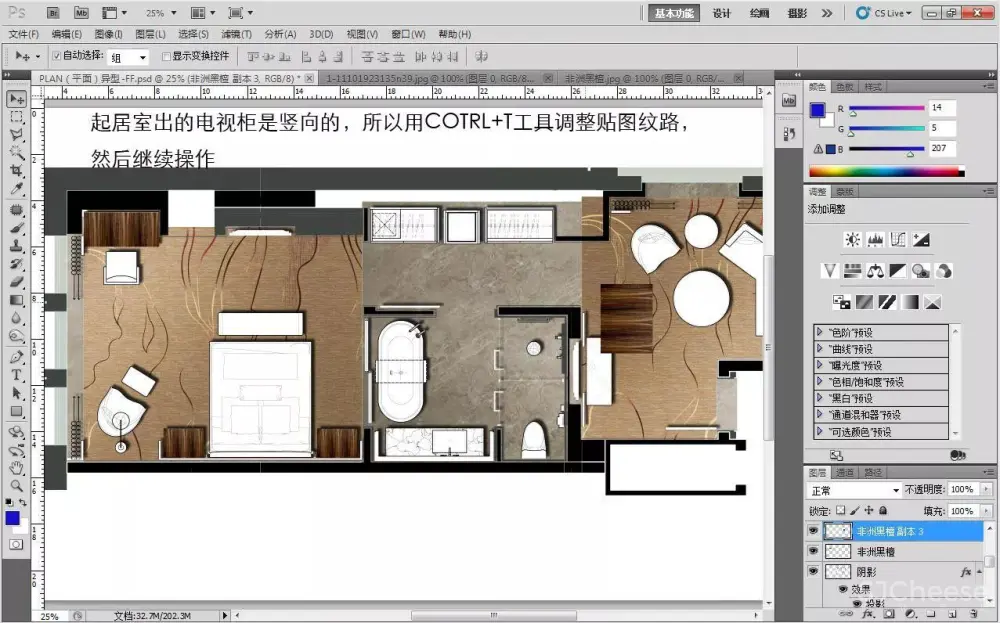Viewport: 1000px width, 623px height.
Task: Uncheck the 自动选择 checkbox
Action: click(57, 56)
